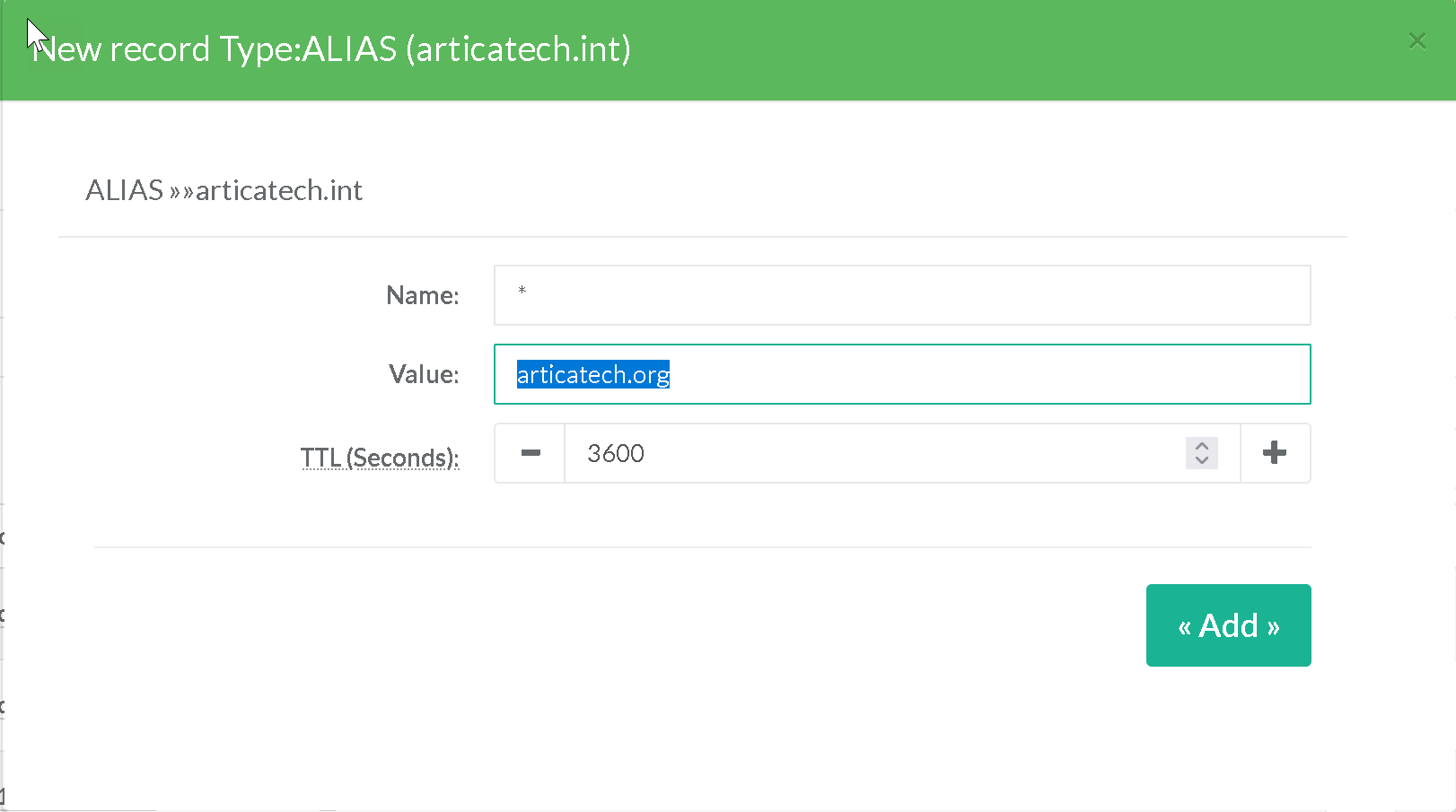The height and width of the screenshot is (812, 1456).
Task: Click the asterisk in the Name field
Action: coord(522,291)
